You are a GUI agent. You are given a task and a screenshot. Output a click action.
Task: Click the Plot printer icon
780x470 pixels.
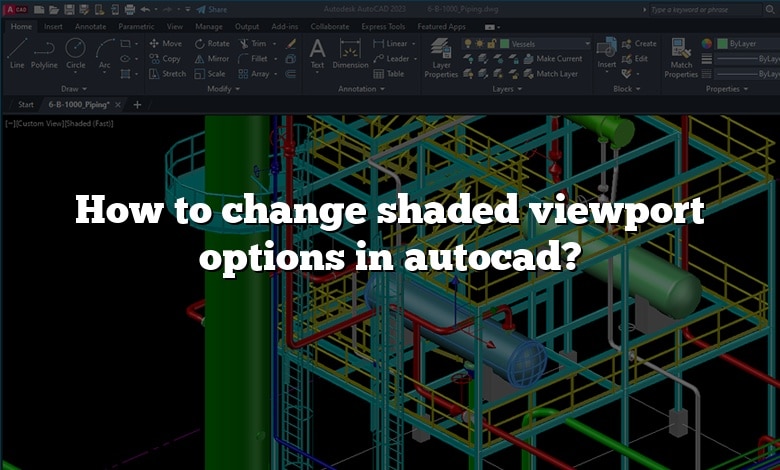[x=130, y=9]
